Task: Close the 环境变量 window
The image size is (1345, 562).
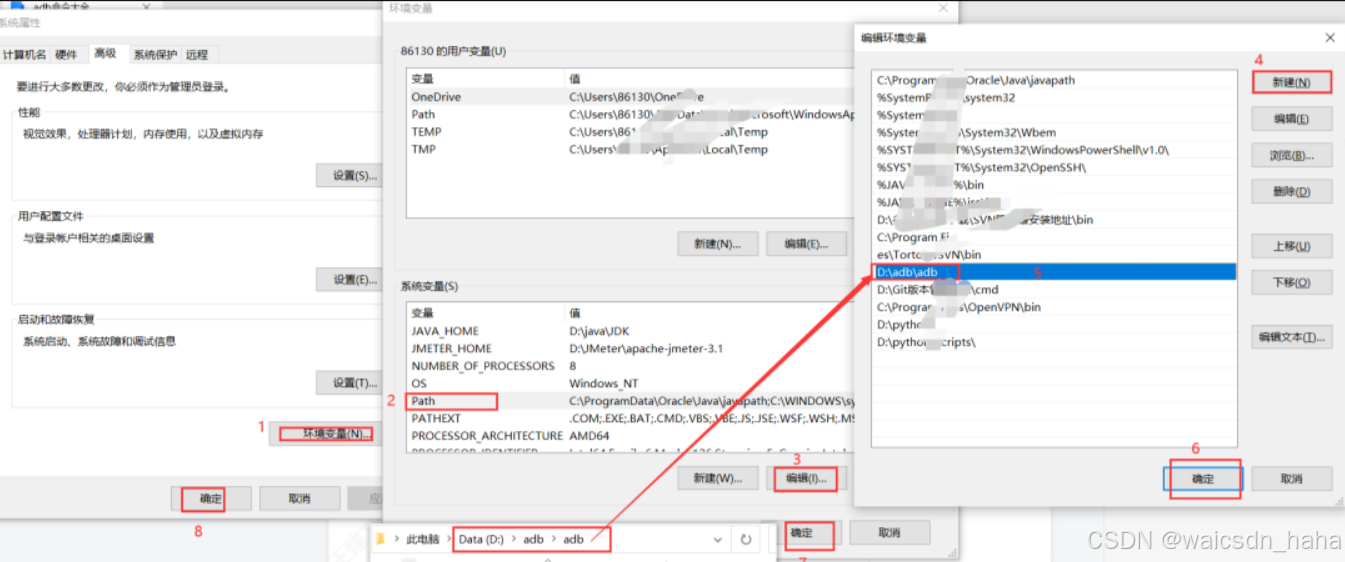Action: point(942,8)
